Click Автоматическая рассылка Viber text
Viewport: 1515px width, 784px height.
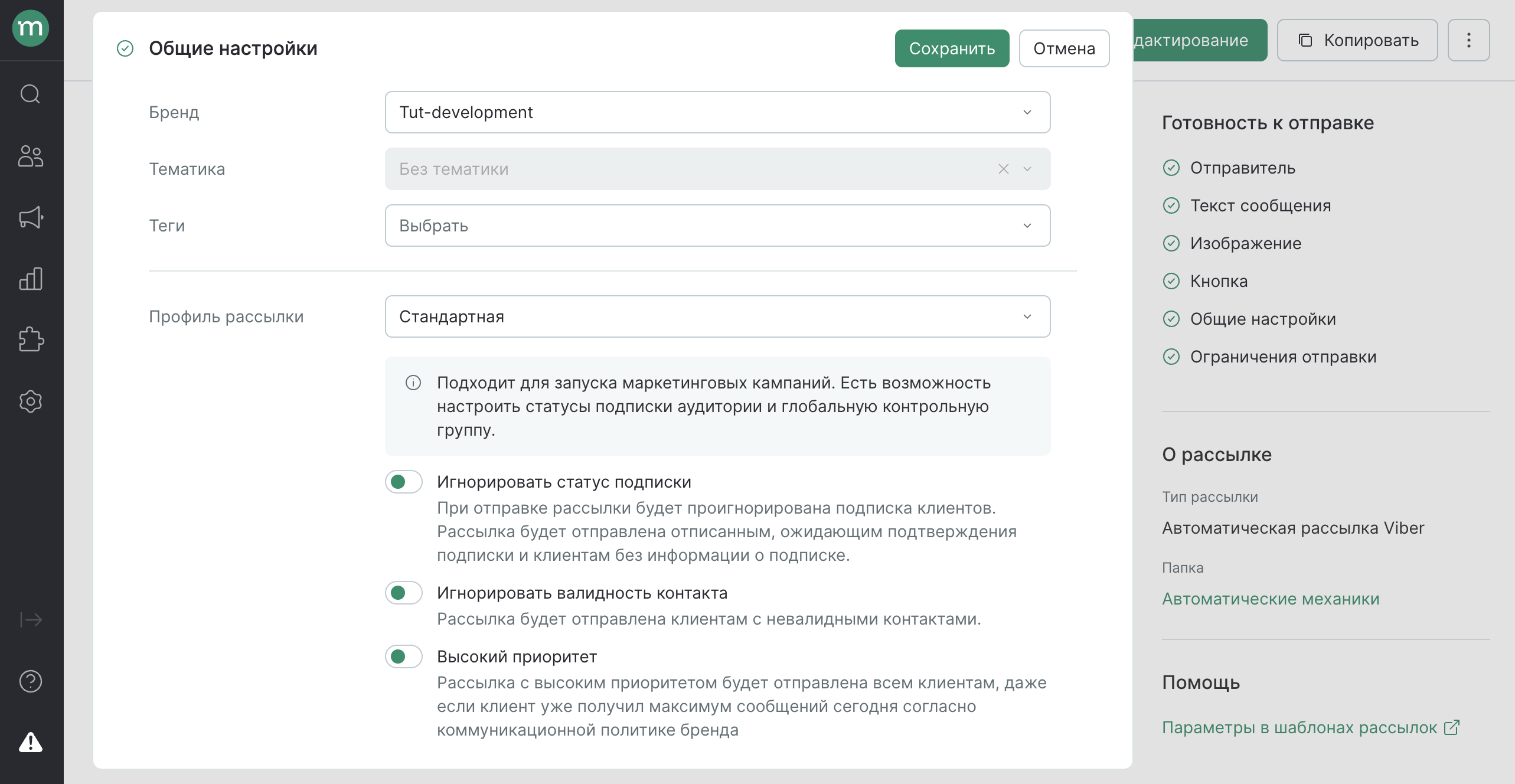click(1293, 528)
